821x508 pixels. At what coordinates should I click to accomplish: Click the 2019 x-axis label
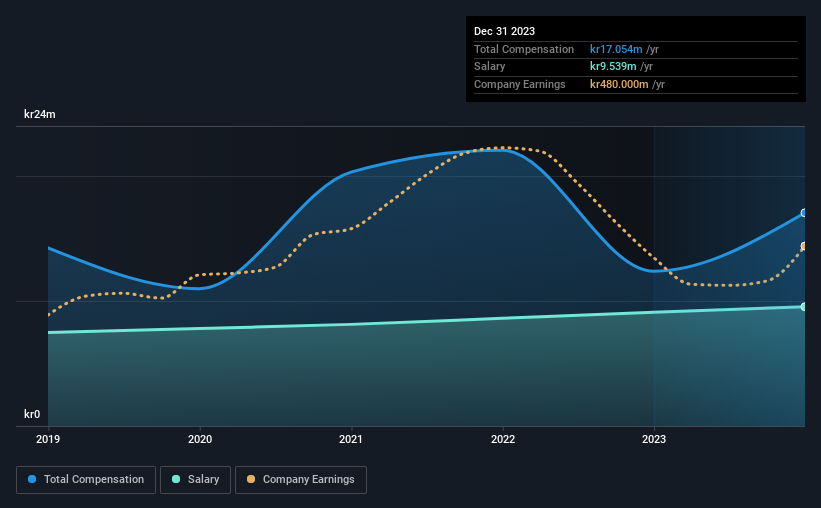click(48, 439)
